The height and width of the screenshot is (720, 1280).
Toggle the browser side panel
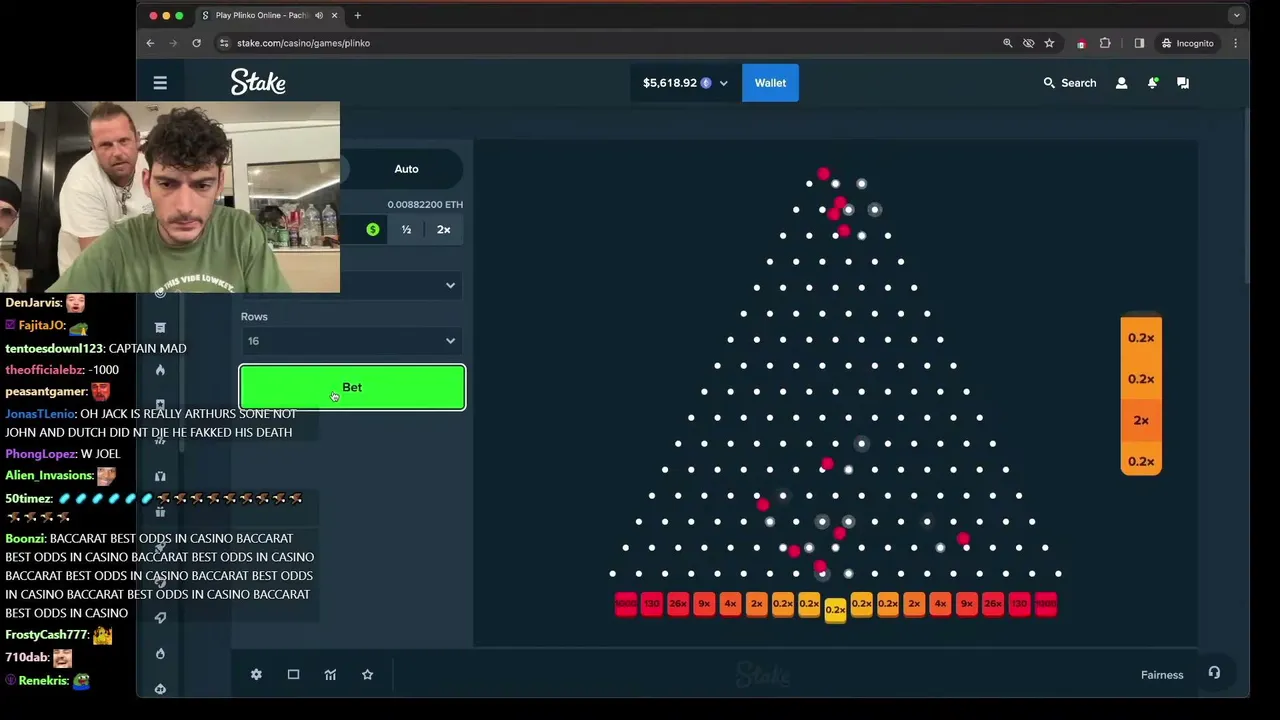1139,43
